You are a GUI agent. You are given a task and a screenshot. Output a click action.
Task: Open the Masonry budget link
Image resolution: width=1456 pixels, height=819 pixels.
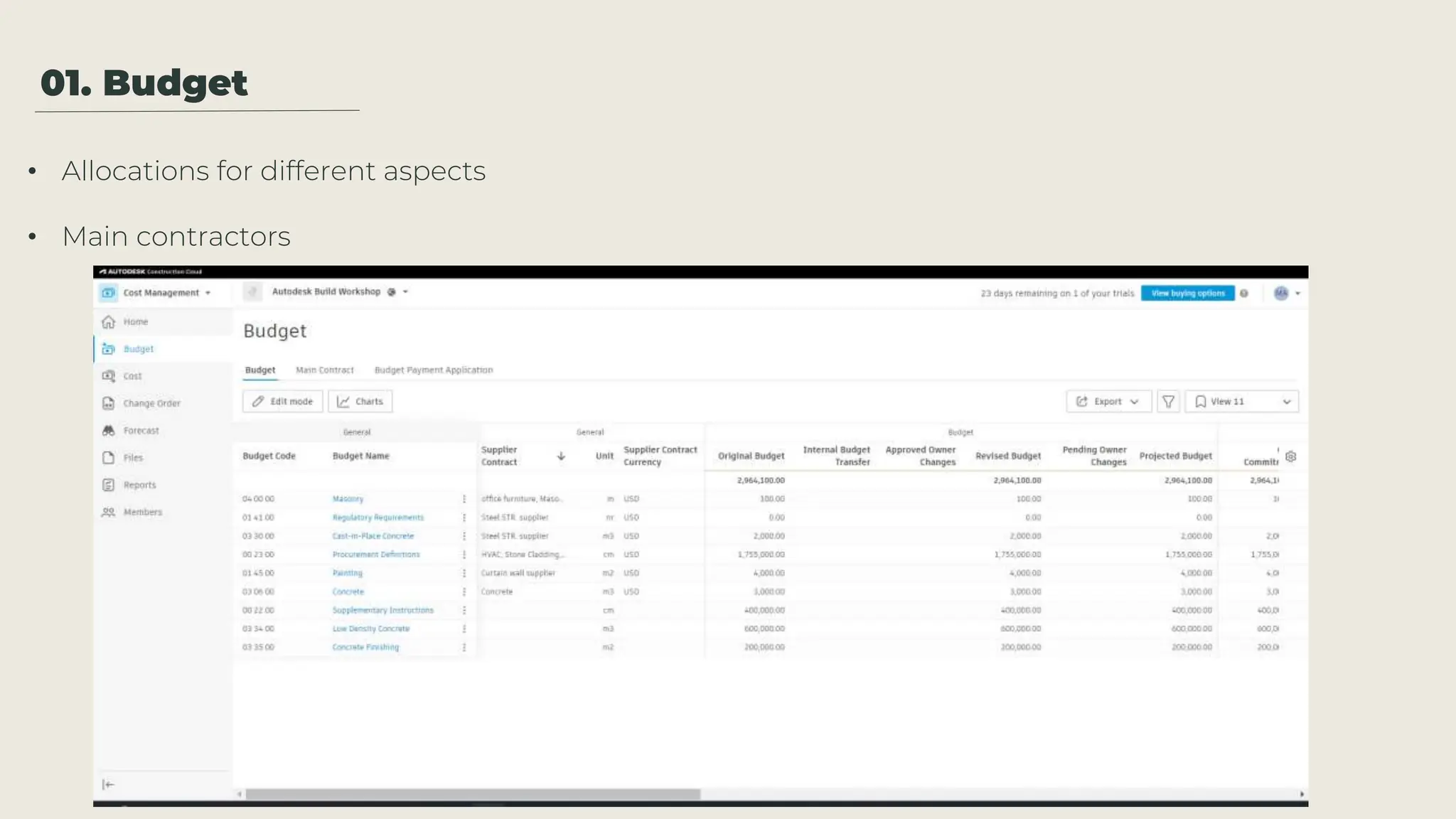[x=348, y=499]
